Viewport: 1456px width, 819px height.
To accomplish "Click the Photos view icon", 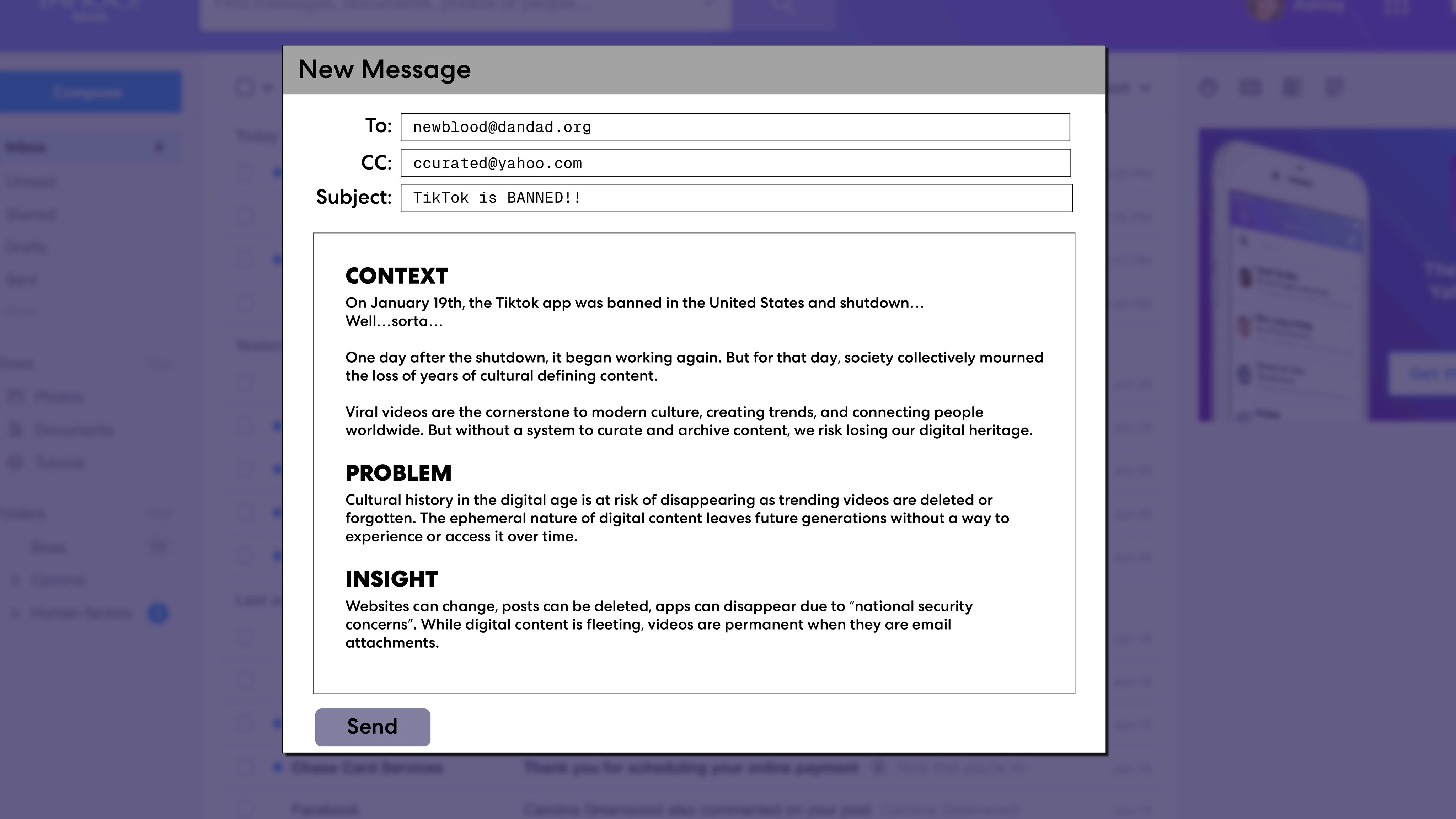I will [x=16, y=397].
